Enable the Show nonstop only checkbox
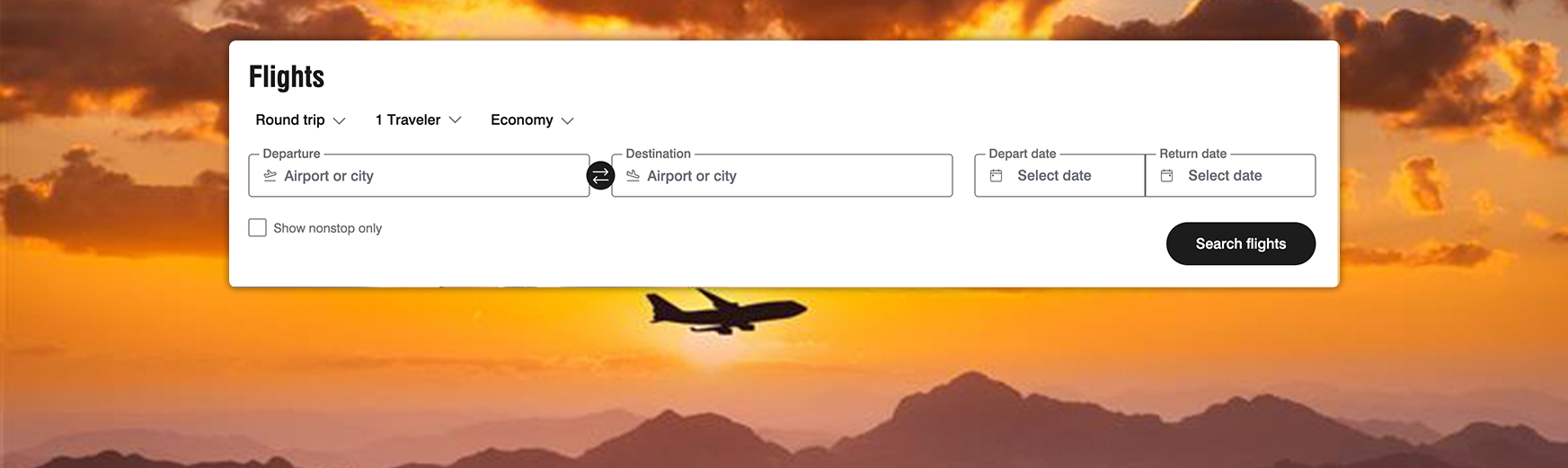1568x468 pixels. pyautogui.click(x=257, y=228)
